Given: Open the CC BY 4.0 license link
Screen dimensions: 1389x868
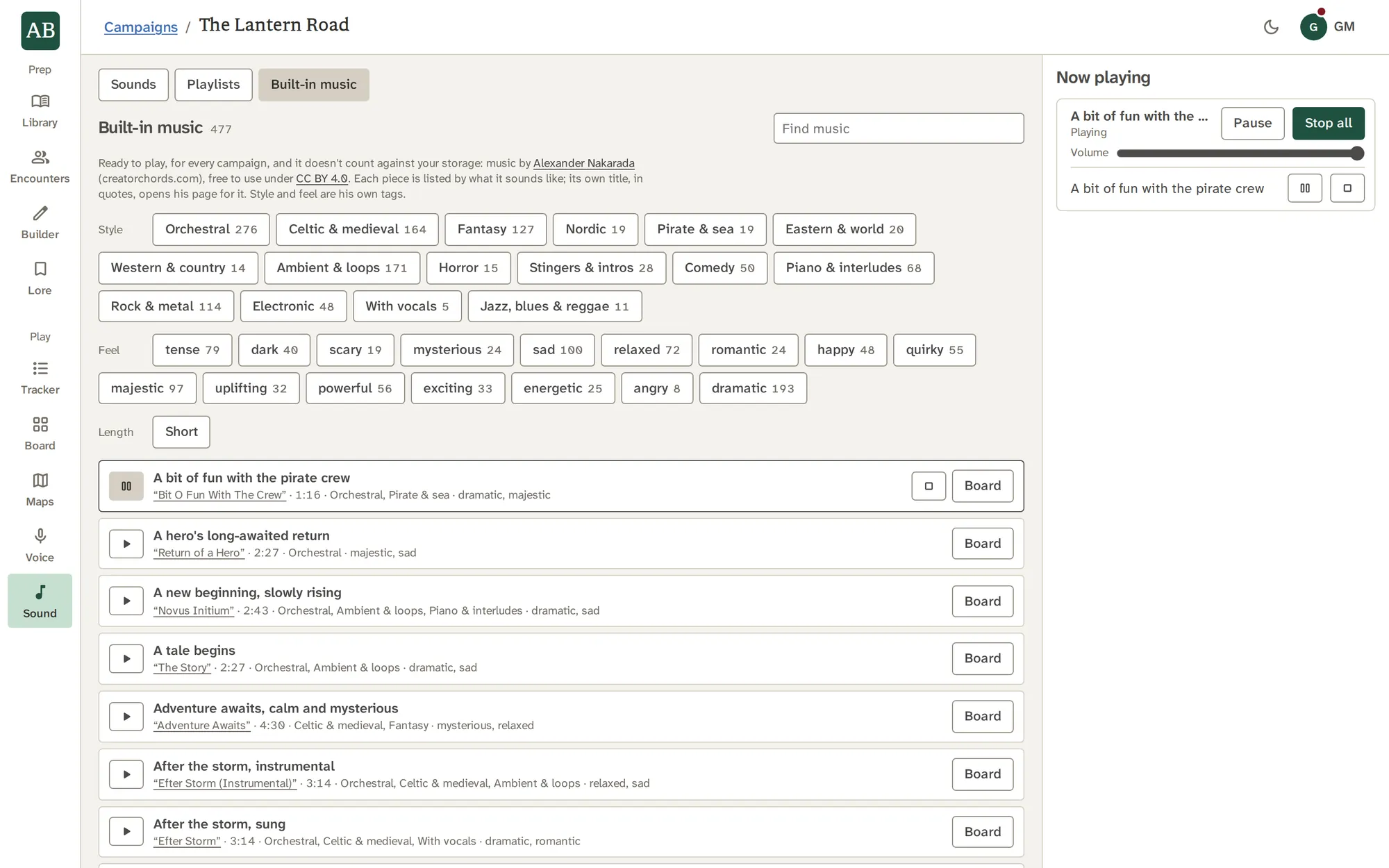Looking at the screenshot, I should coord(322,178).
